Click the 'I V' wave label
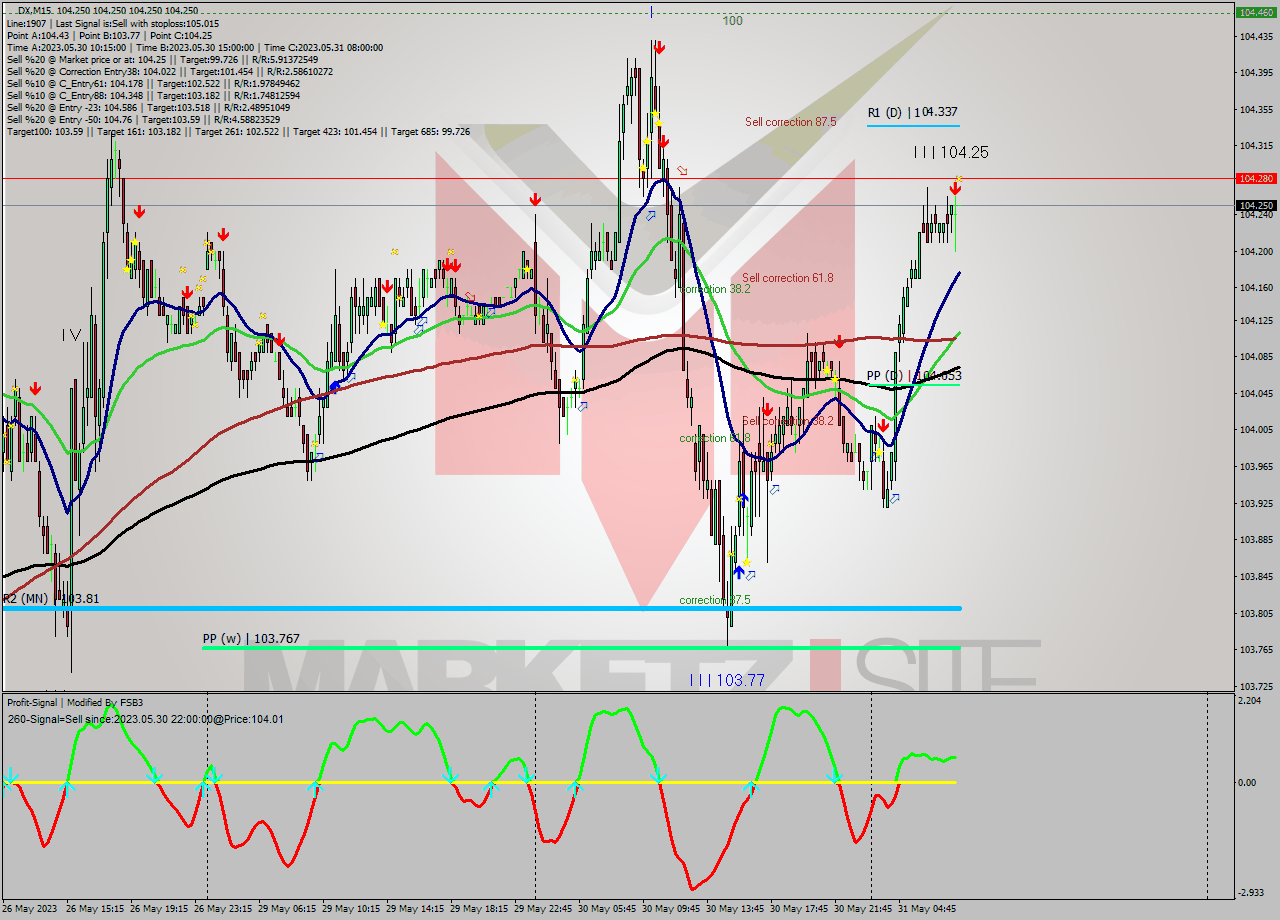The height and width of the screenshot is (920, 1280). point(71,335)
